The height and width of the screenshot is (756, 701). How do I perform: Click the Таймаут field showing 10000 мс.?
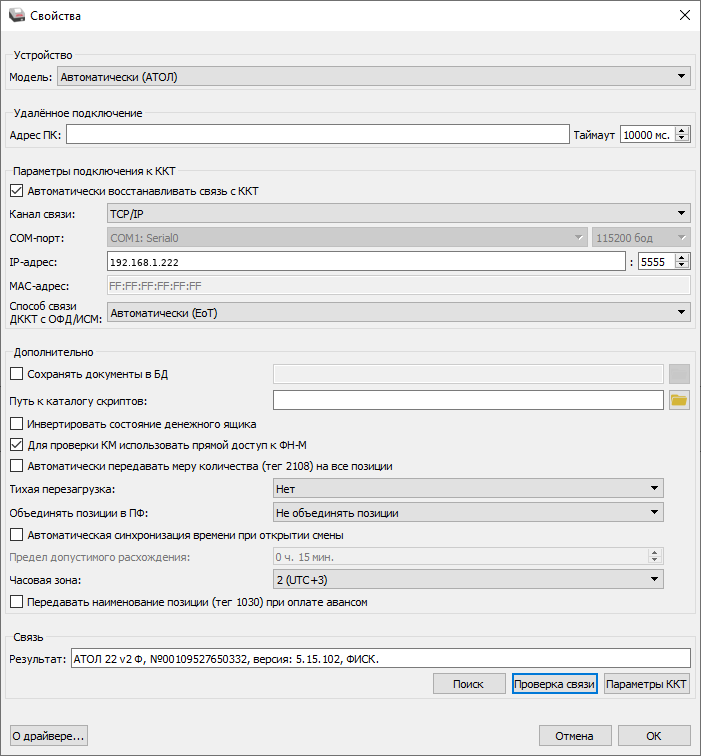point(647,135)
